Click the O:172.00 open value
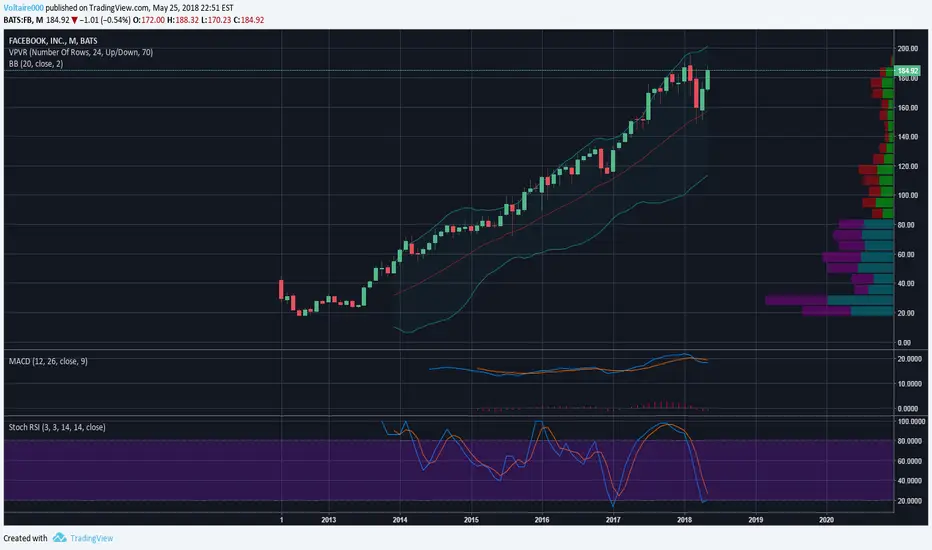 pyautogui.click(x=148, y=20)
